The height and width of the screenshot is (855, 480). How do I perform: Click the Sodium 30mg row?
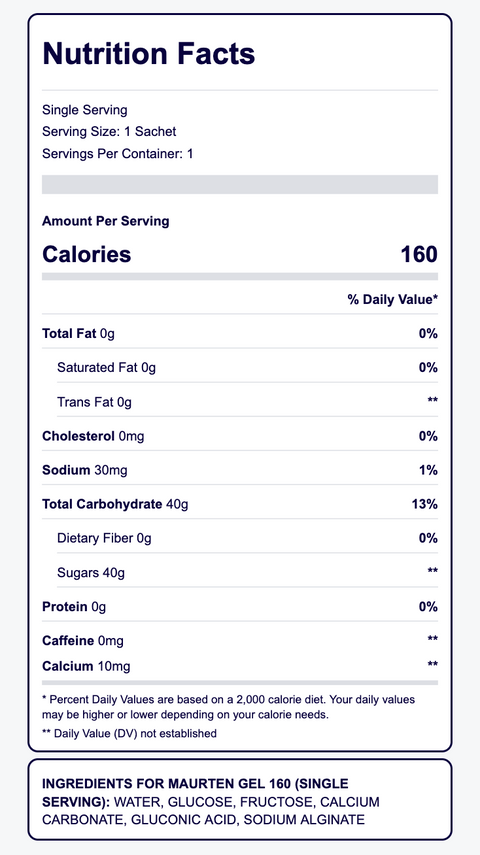pyautogui.click(x=240, y=470)
